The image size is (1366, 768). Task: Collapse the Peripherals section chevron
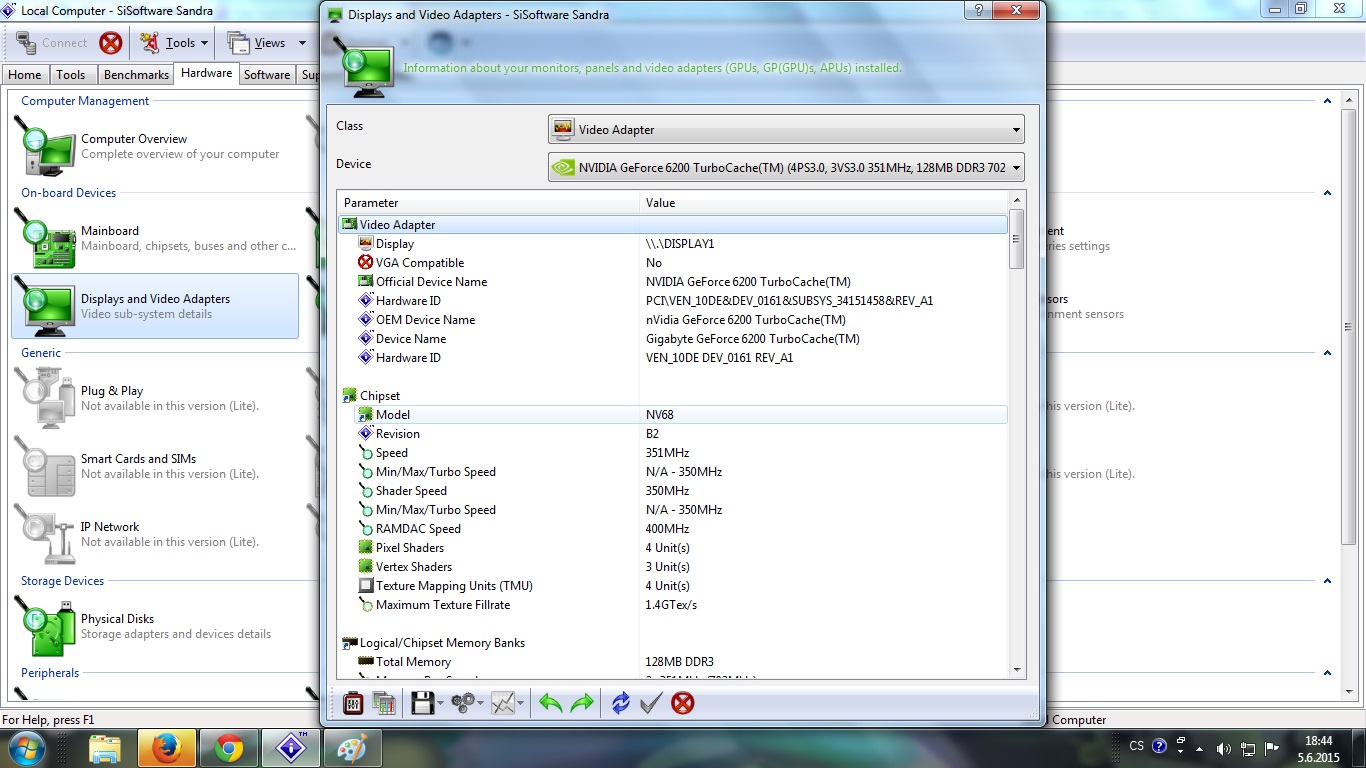click(x=1327, y=673)
